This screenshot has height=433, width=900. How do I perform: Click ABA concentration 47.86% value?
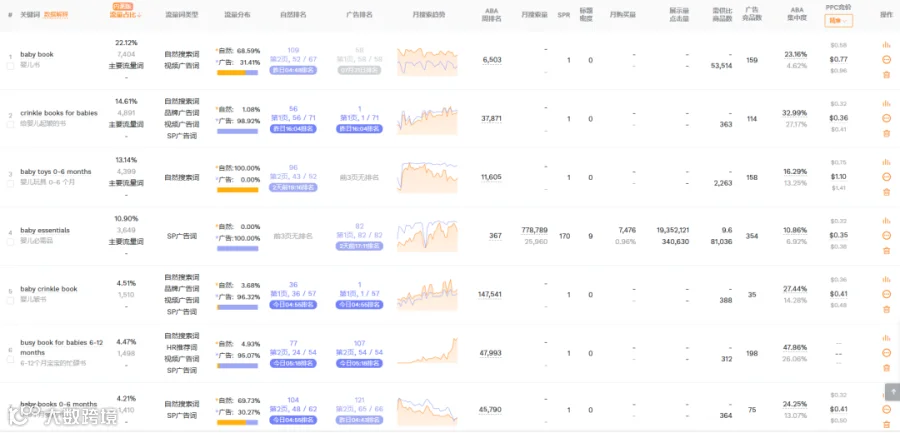(x=795, y=347)
